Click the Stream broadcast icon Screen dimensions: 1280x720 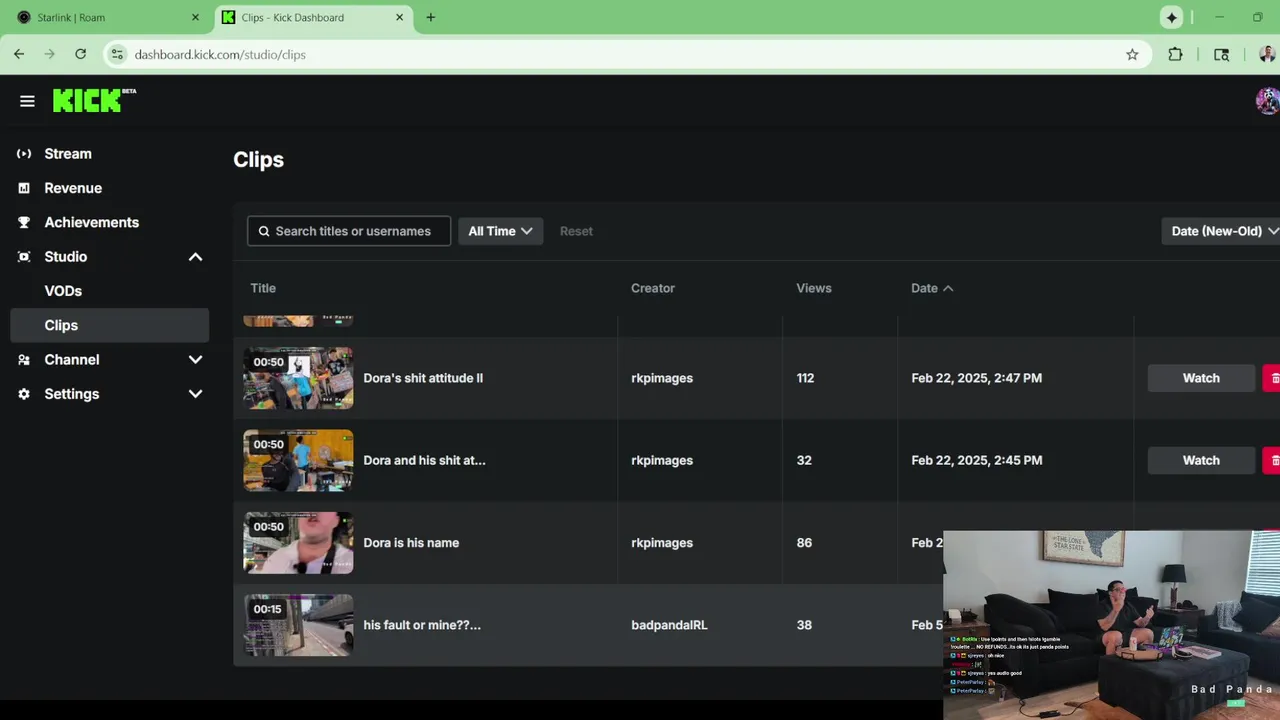pos(24,154)
